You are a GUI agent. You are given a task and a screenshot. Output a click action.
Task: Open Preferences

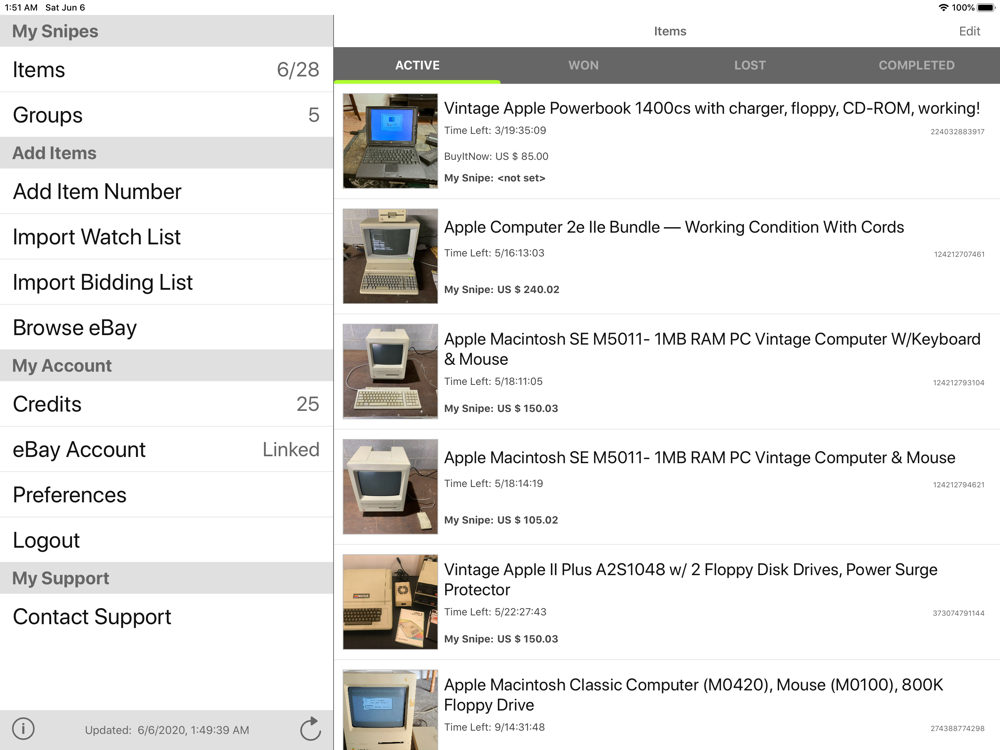point(166,494)
